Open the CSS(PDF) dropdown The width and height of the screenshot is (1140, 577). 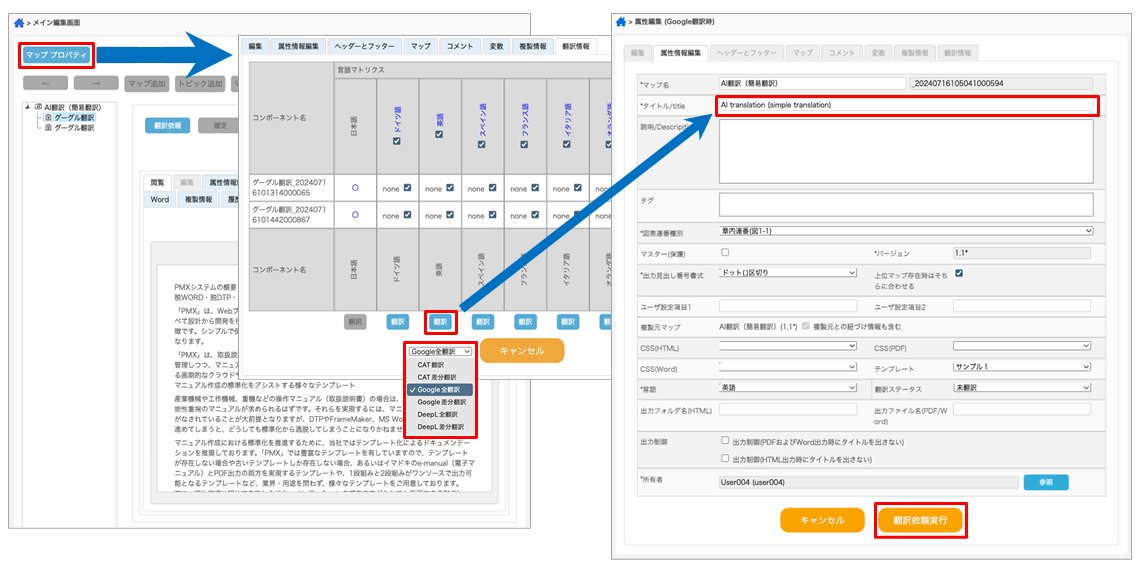pos(1021,346)
